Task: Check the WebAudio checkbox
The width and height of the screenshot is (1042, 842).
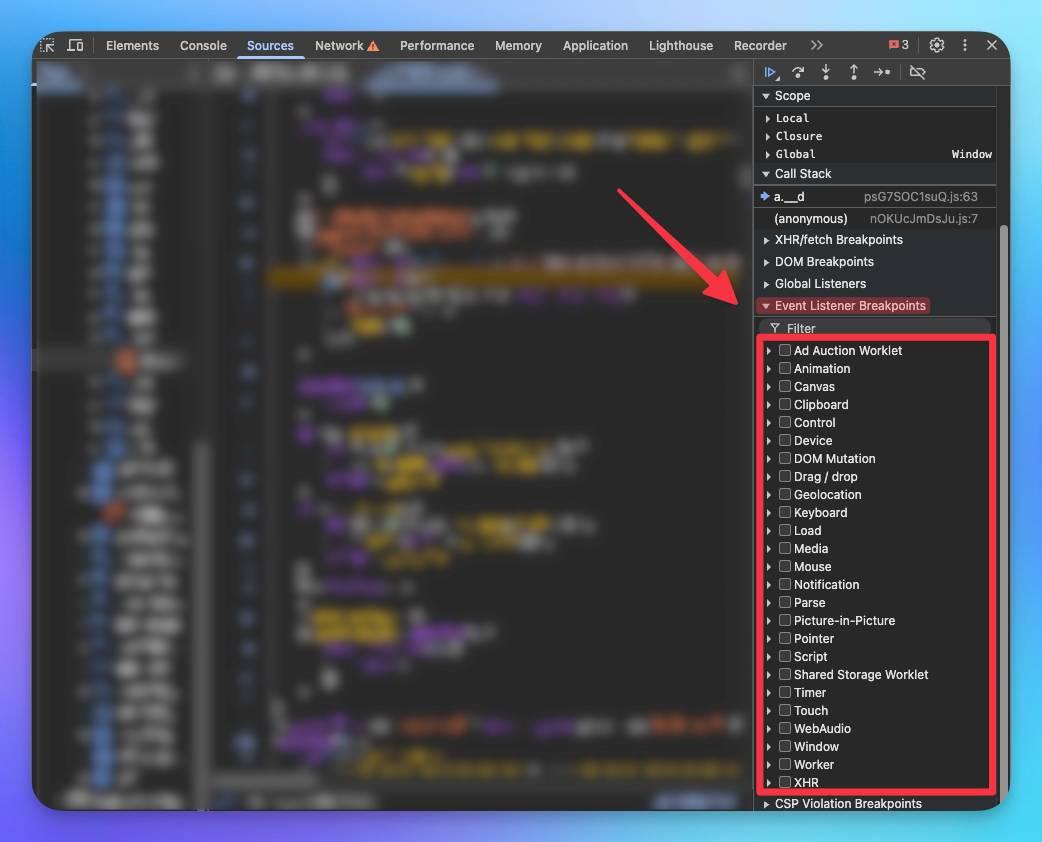Action: click(785, 728)
